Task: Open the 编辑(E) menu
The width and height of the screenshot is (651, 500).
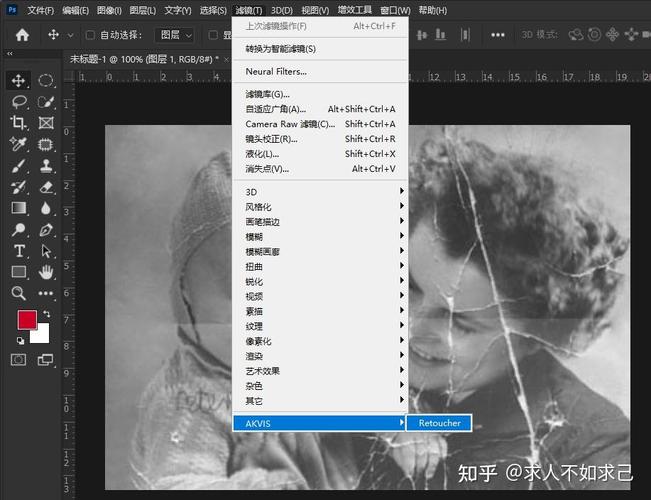Action: pyautogui.click(x=76, y=10)
